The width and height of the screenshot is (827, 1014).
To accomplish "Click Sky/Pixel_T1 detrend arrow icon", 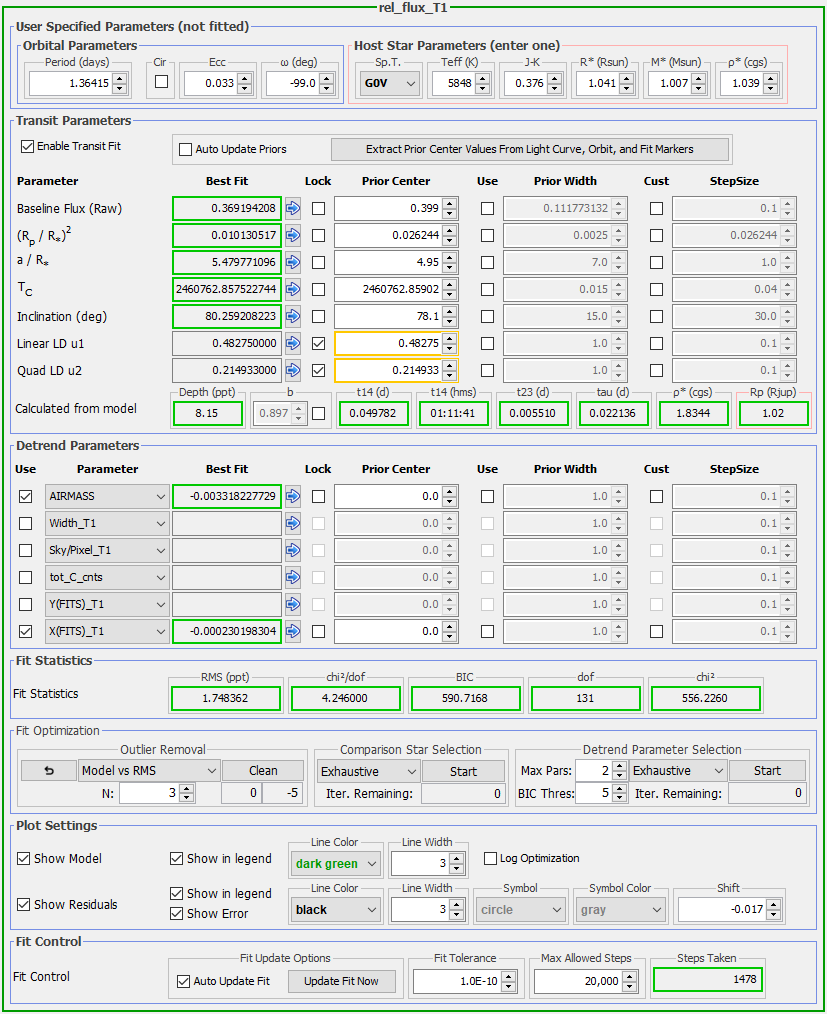I will pos(293,550).
